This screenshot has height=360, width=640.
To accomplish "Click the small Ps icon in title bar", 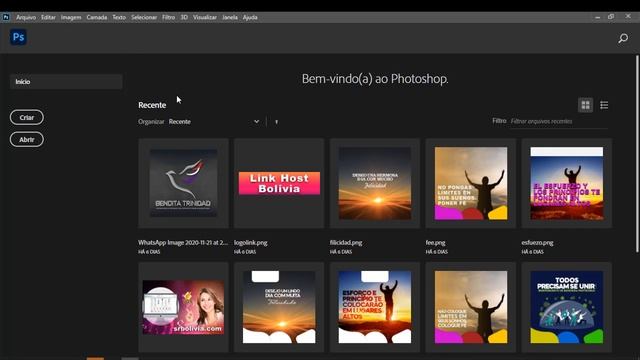I will pos(6,17).
